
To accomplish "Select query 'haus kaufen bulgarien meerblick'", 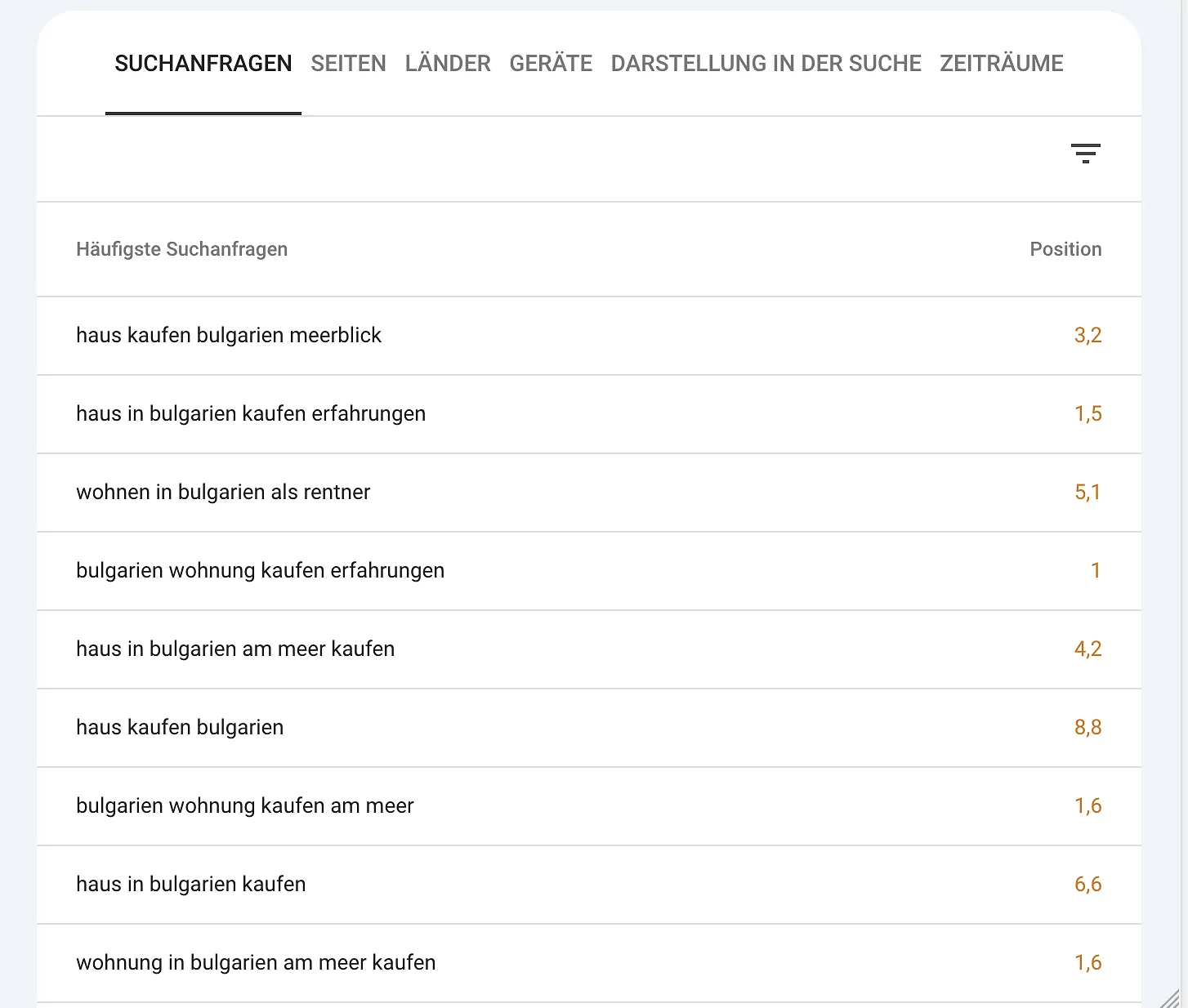I will [229, 336].
